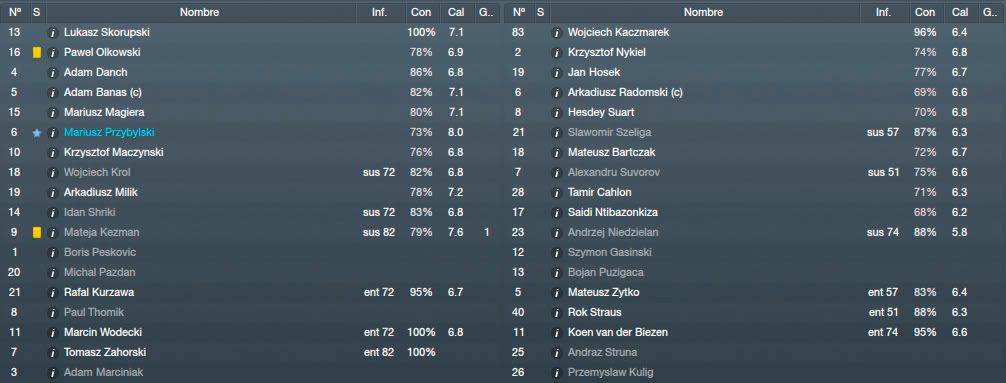Sort left table by Nombre column

tap(200, 12)
